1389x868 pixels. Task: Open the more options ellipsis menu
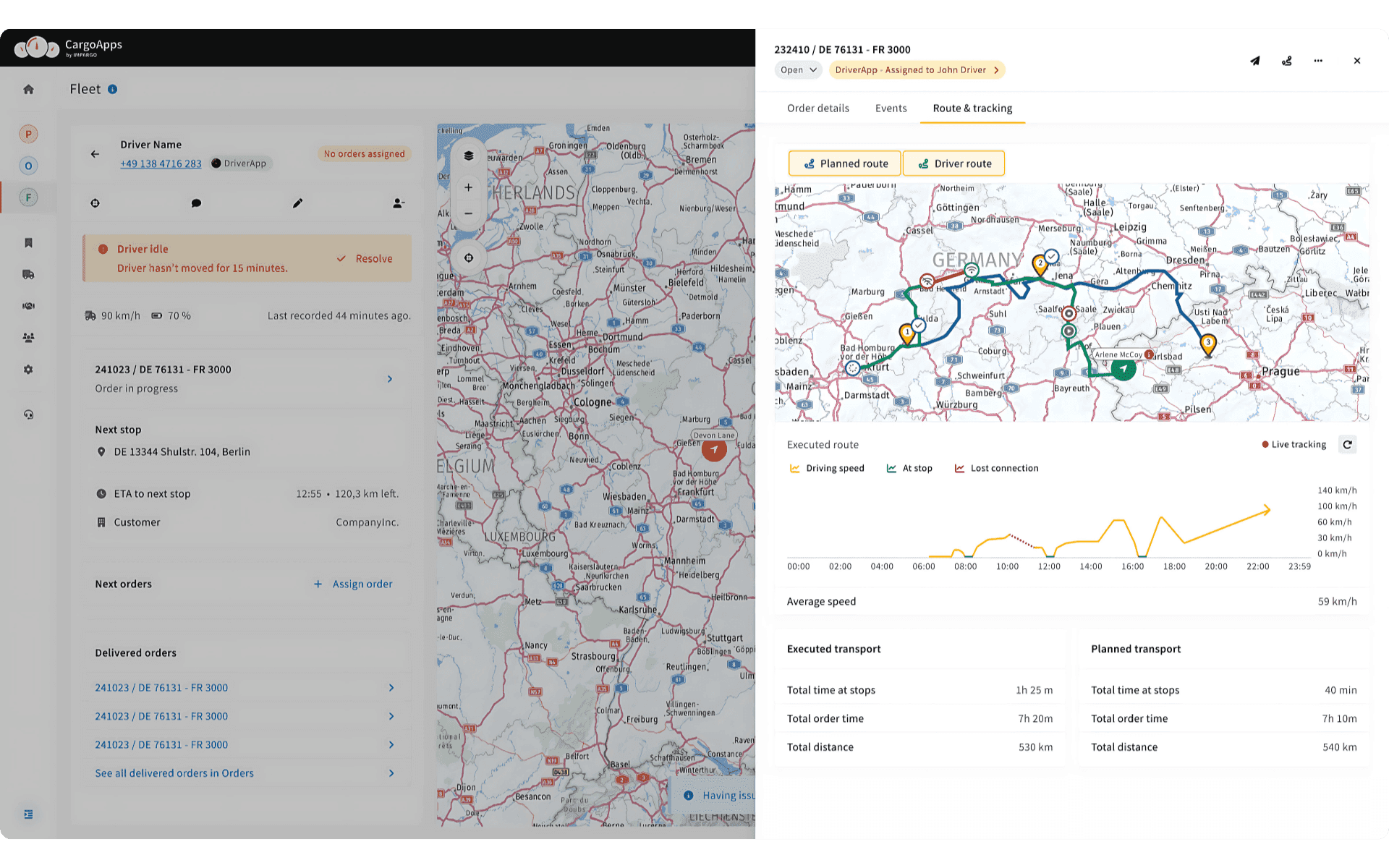1318,61
